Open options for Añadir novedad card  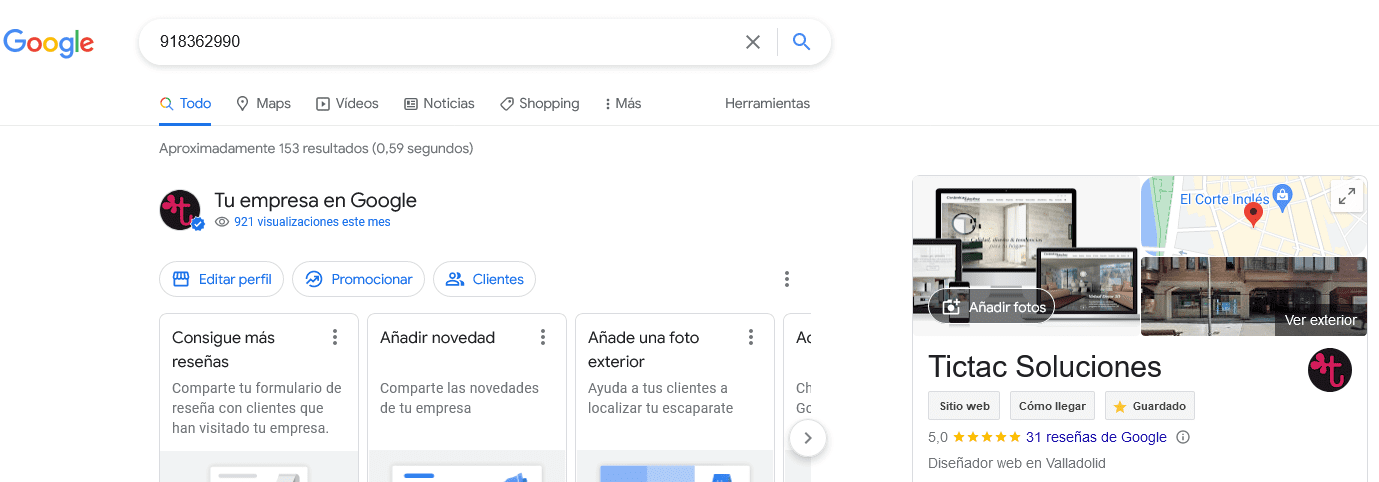[x=543, y=337]
